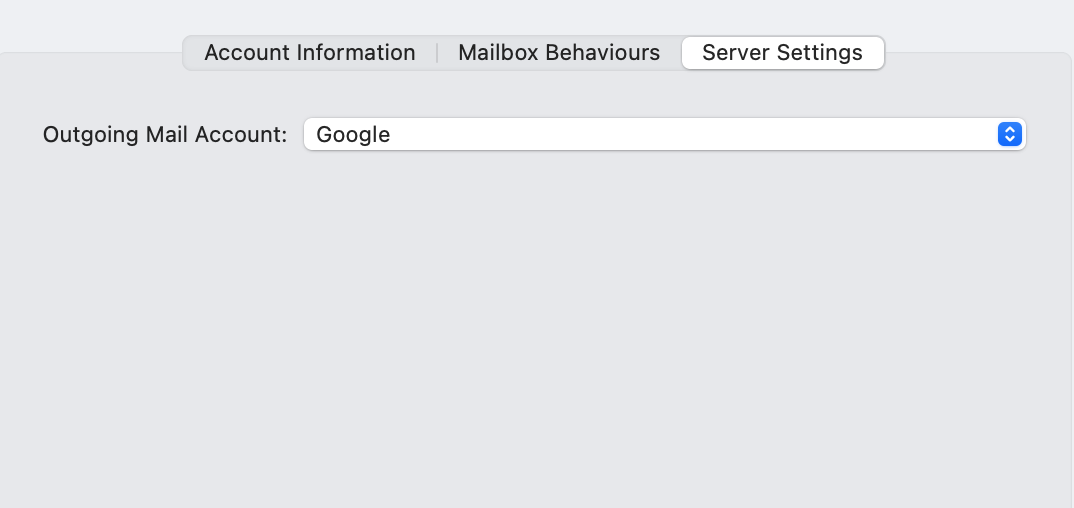The image size is (1074, 508).
Task: Click the blue up-down chevron icon
Action: [x=1009, y=134]
